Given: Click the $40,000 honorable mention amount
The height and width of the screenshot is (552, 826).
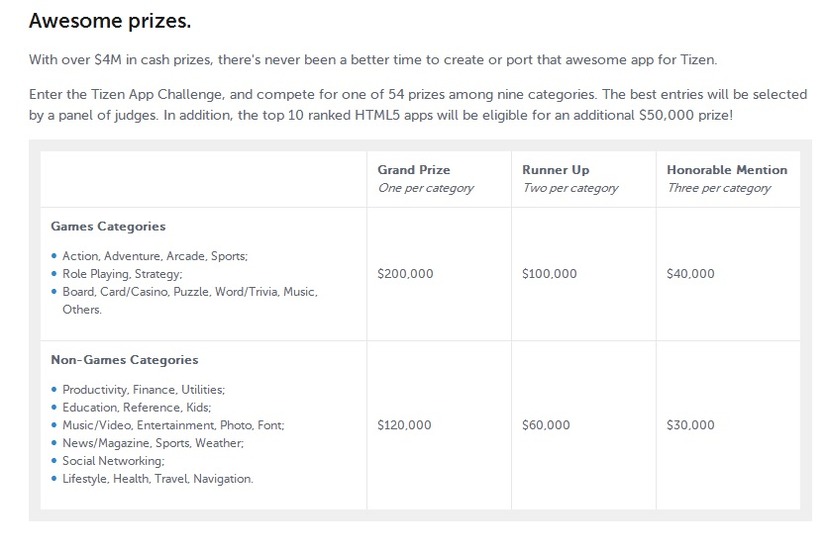Looking at the screenshot, I should click(x=691, y=273).
